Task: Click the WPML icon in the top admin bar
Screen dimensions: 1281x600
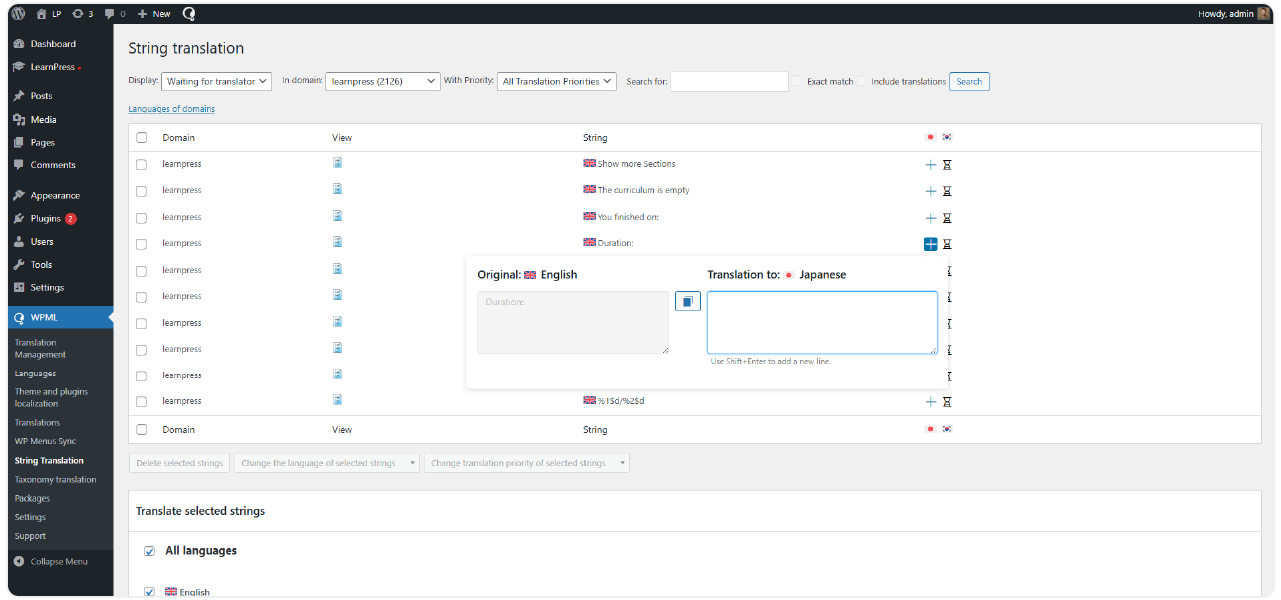Action: pyautogui.click(x=189, y=14)
